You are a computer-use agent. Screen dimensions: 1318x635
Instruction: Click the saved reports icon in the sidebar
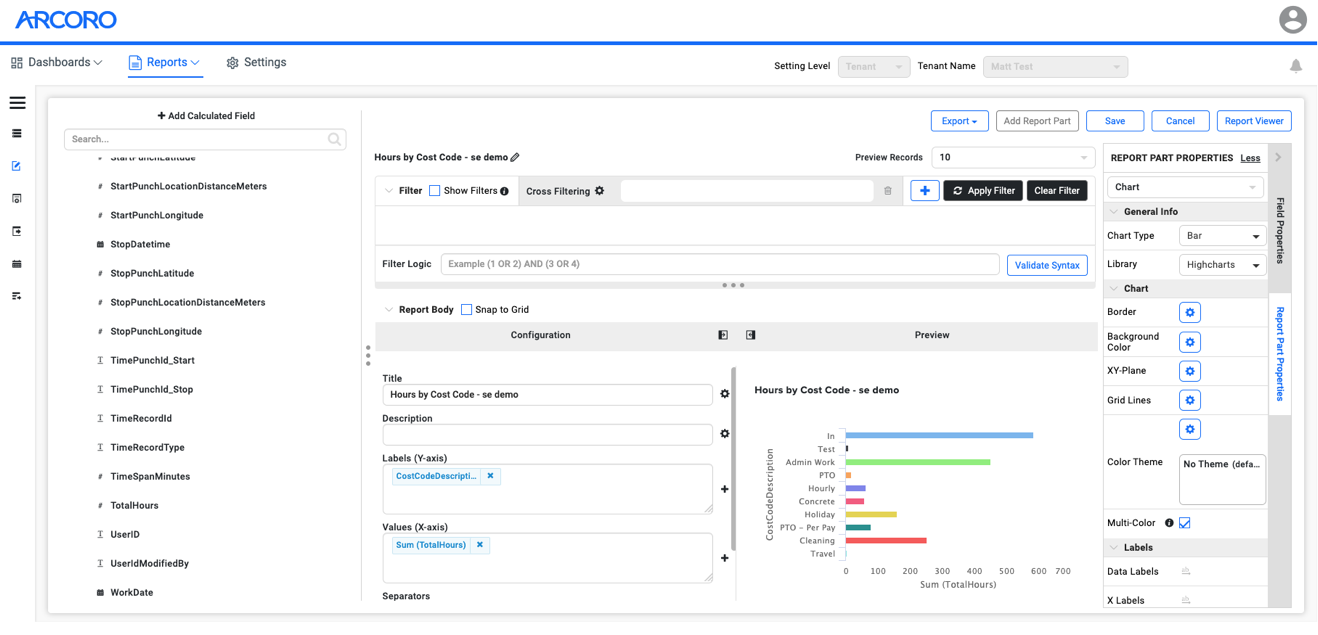pos(17,198)
